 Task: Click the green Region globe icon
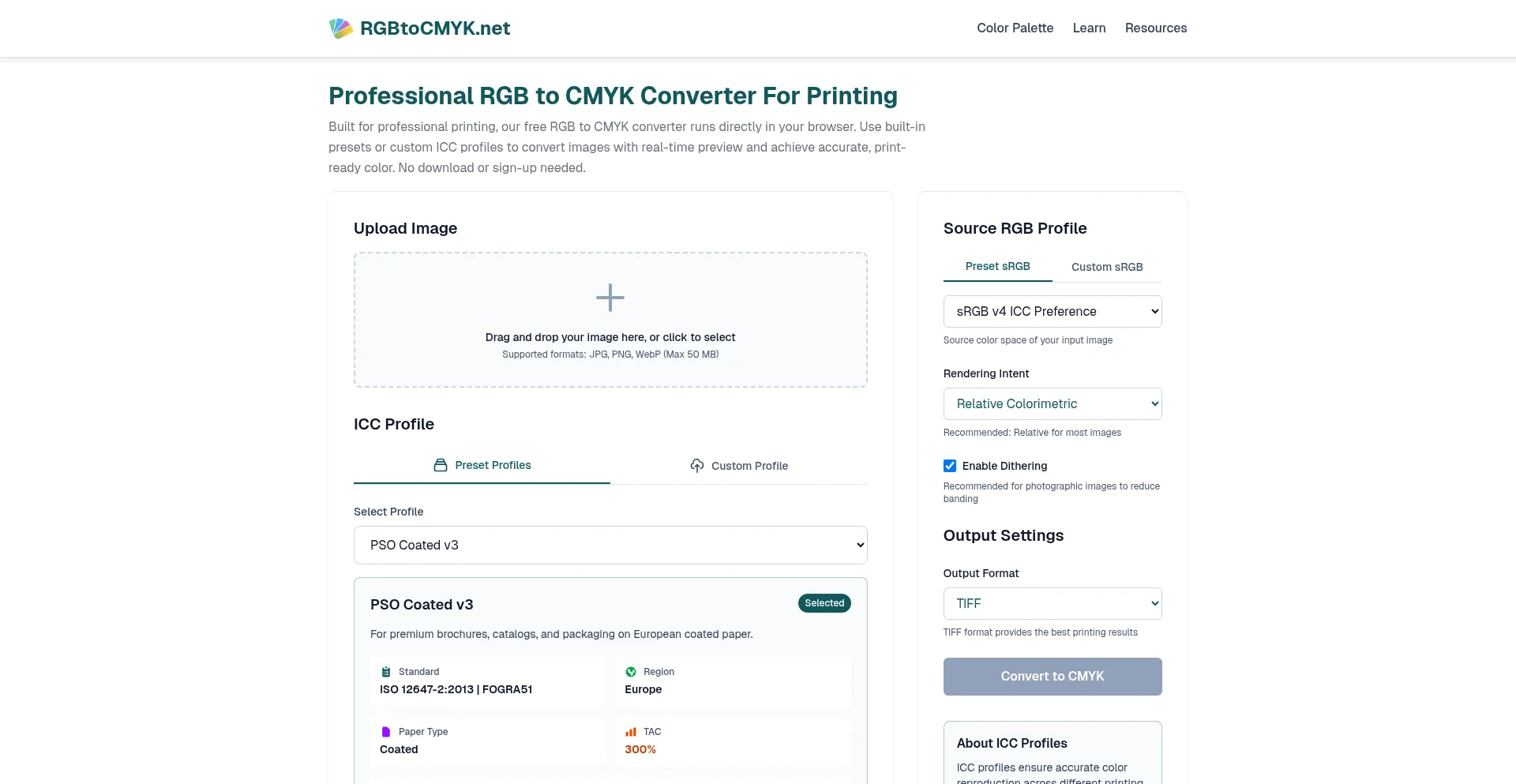tap(631, 672)
